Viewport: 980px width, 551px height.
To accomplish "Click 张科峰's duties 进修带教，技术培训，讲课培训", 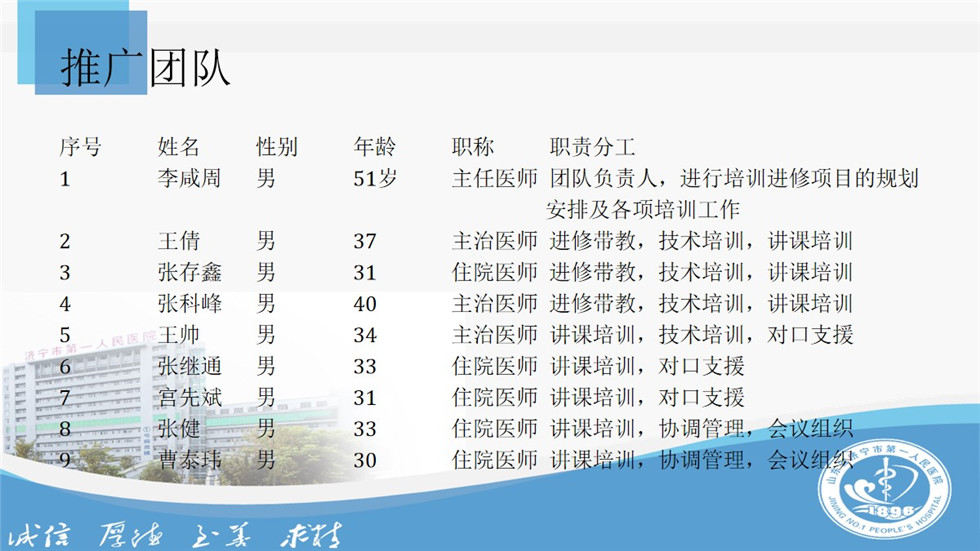I will pos(701,304).
